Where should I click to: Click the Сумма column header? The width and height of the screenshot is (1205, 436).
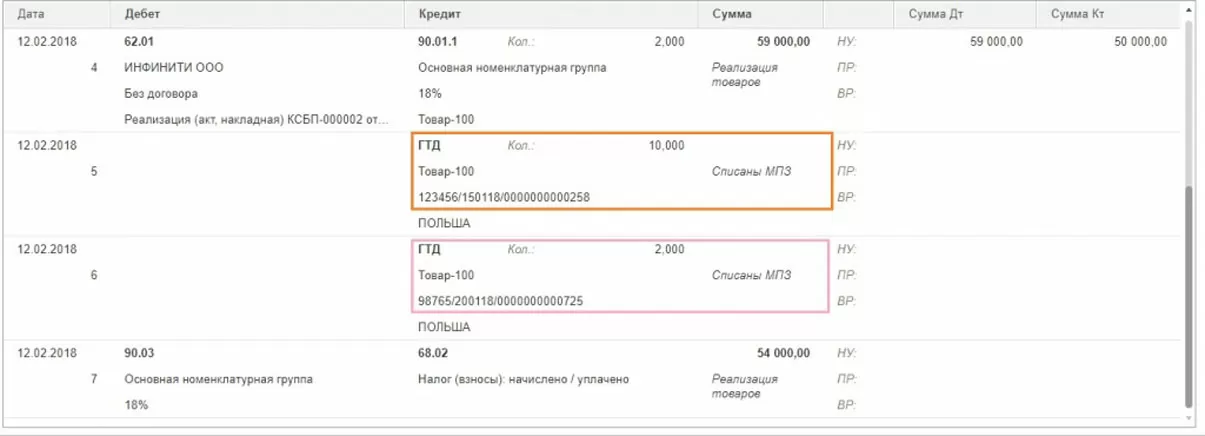tap(731, 14)
